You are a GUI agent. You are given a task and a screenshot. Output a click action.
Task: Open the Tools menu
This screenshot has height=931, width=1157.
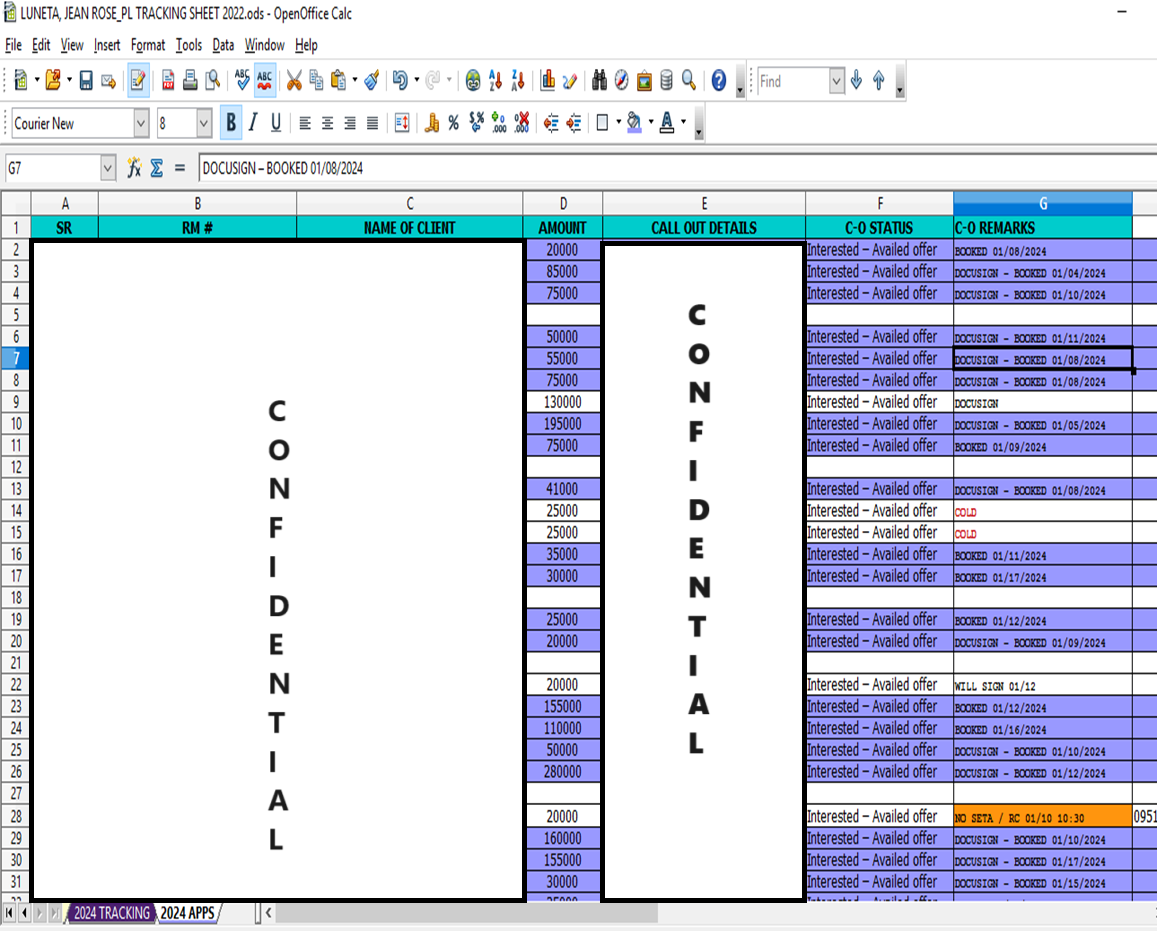tap(189, 45)
